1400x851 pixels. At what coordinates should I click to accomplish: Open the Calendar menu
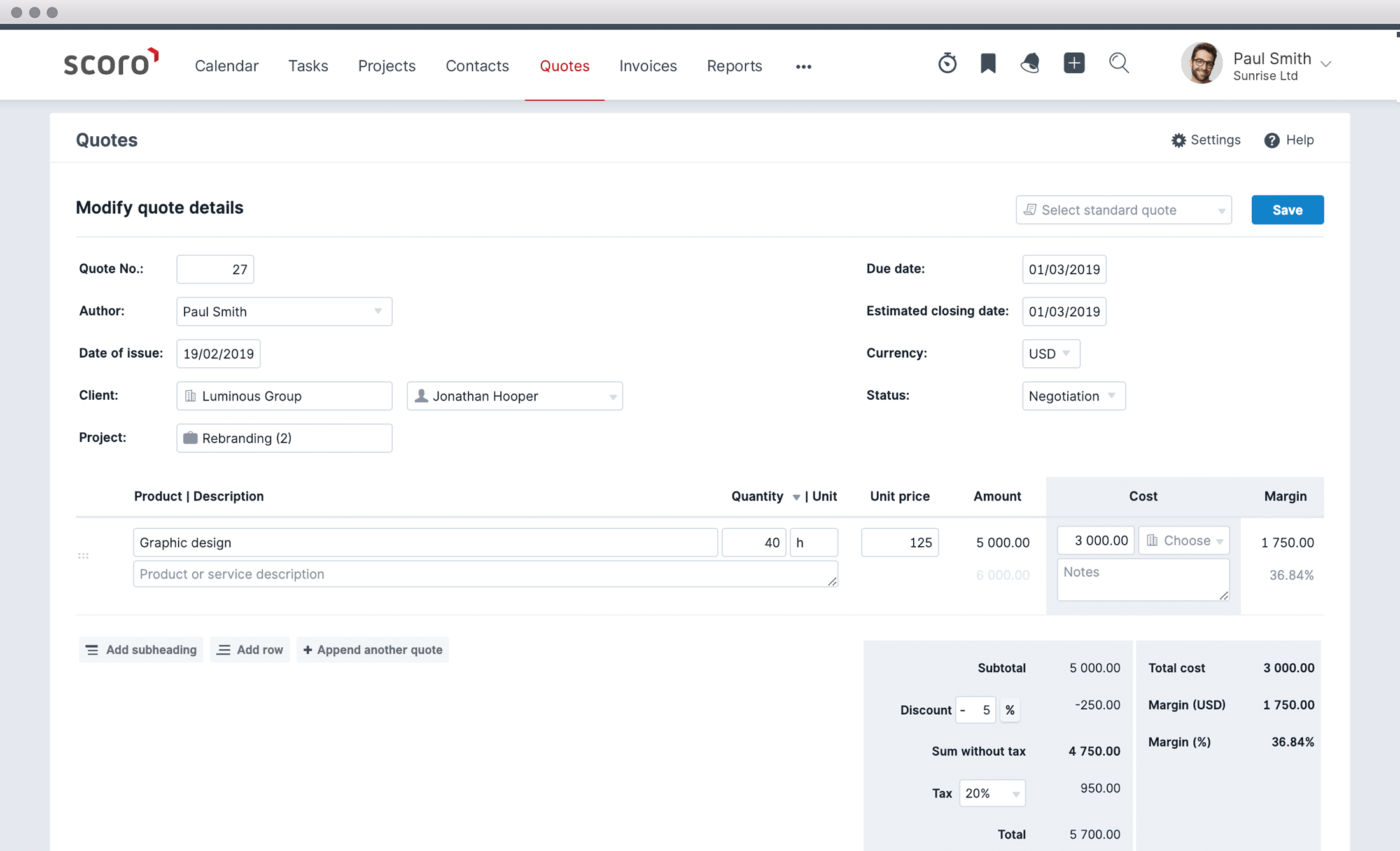(x=227, y=66)
